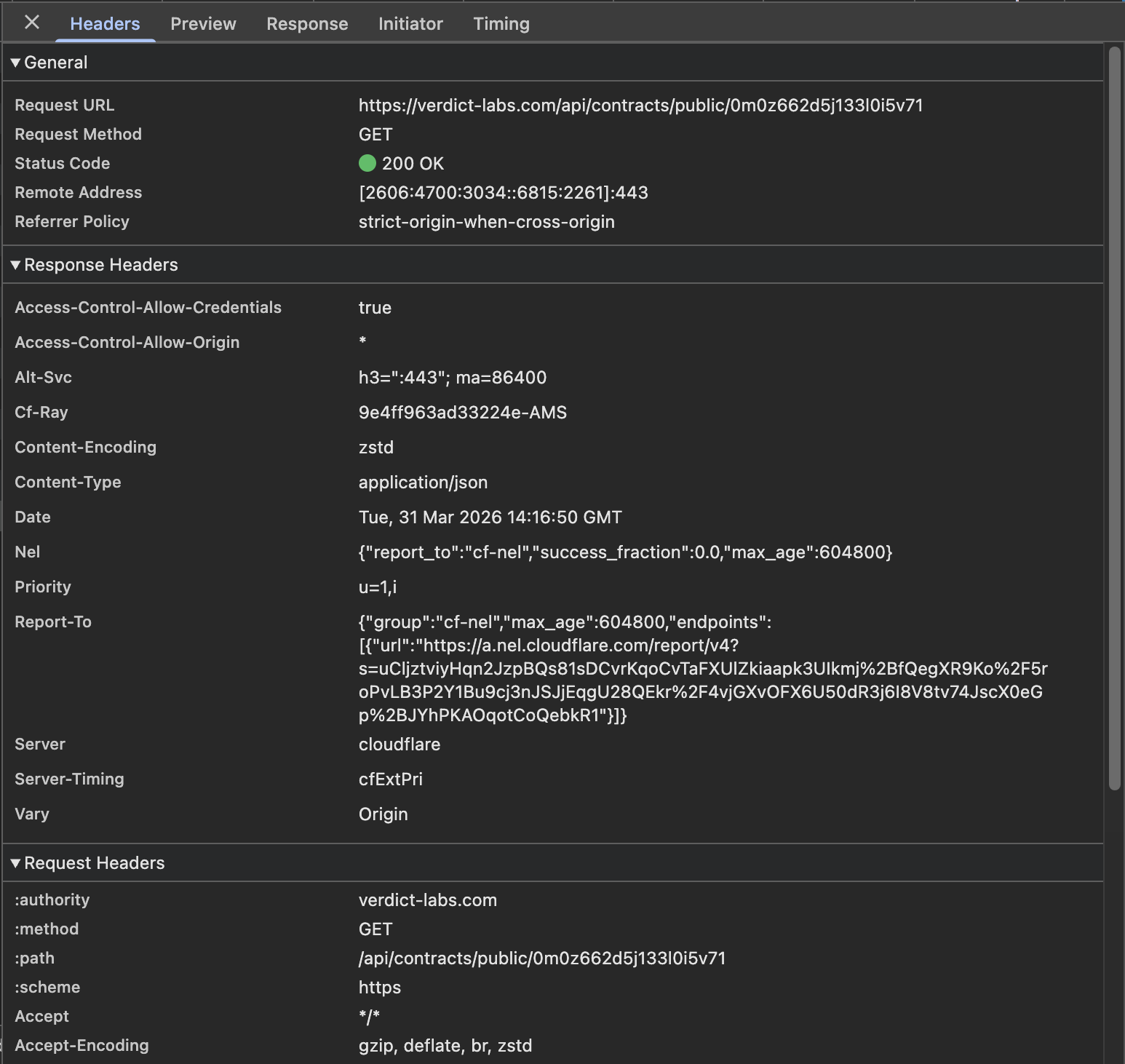Select the :authority value verdict-labs.com
The height and width of the screenshot is (1064, 1125).
(x=427, y=900)
